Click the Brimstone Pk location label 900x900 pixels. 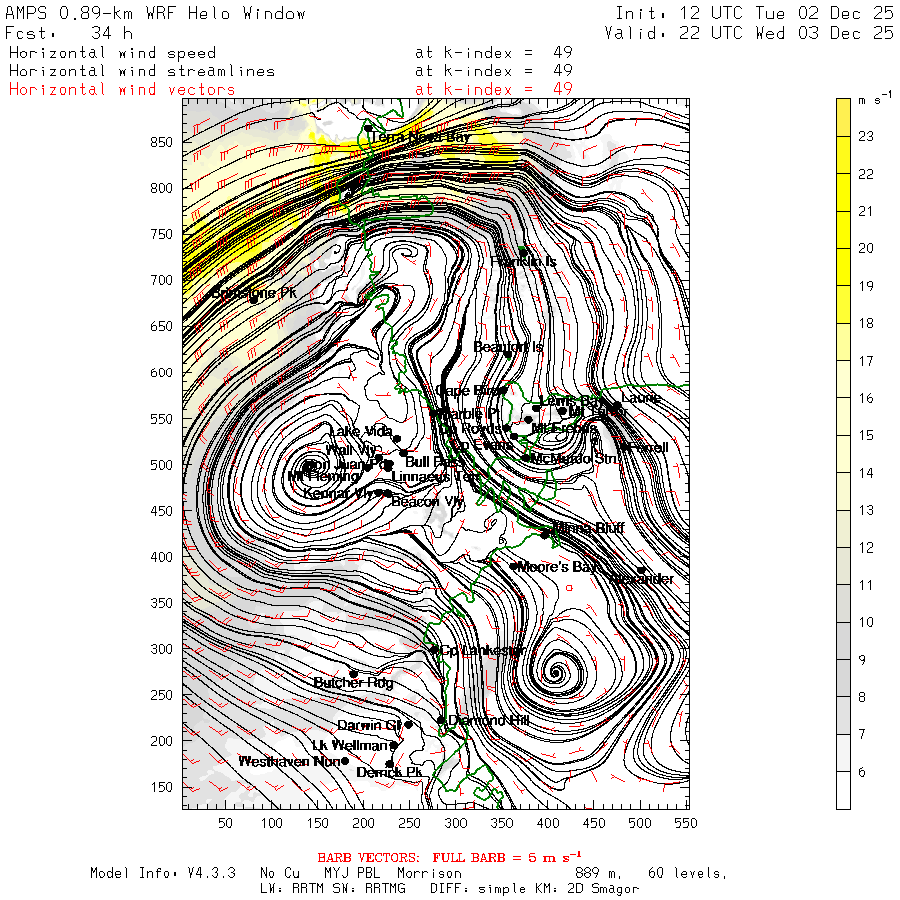coord(254,293)
